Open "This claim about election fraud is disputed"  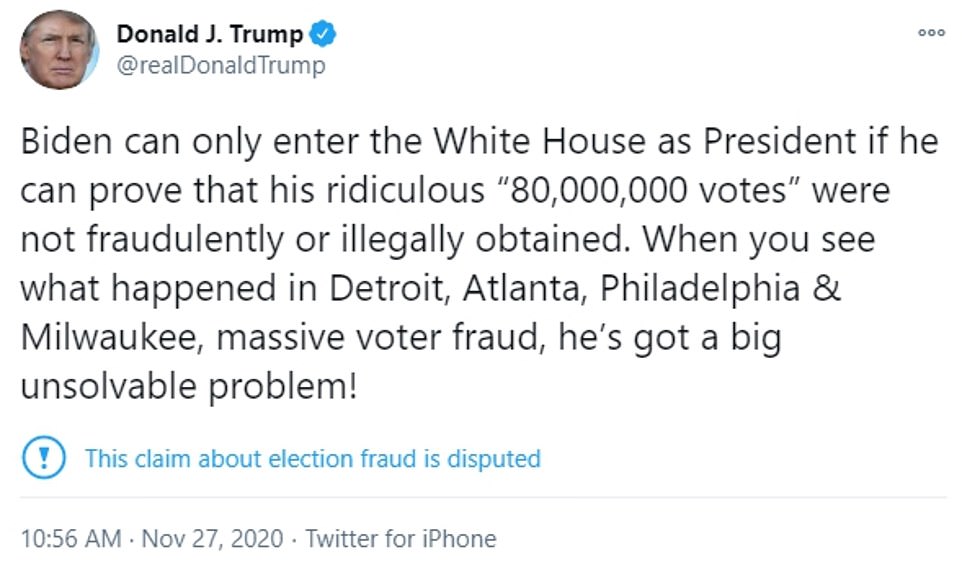pyautogui.click(x=312, y=459)
